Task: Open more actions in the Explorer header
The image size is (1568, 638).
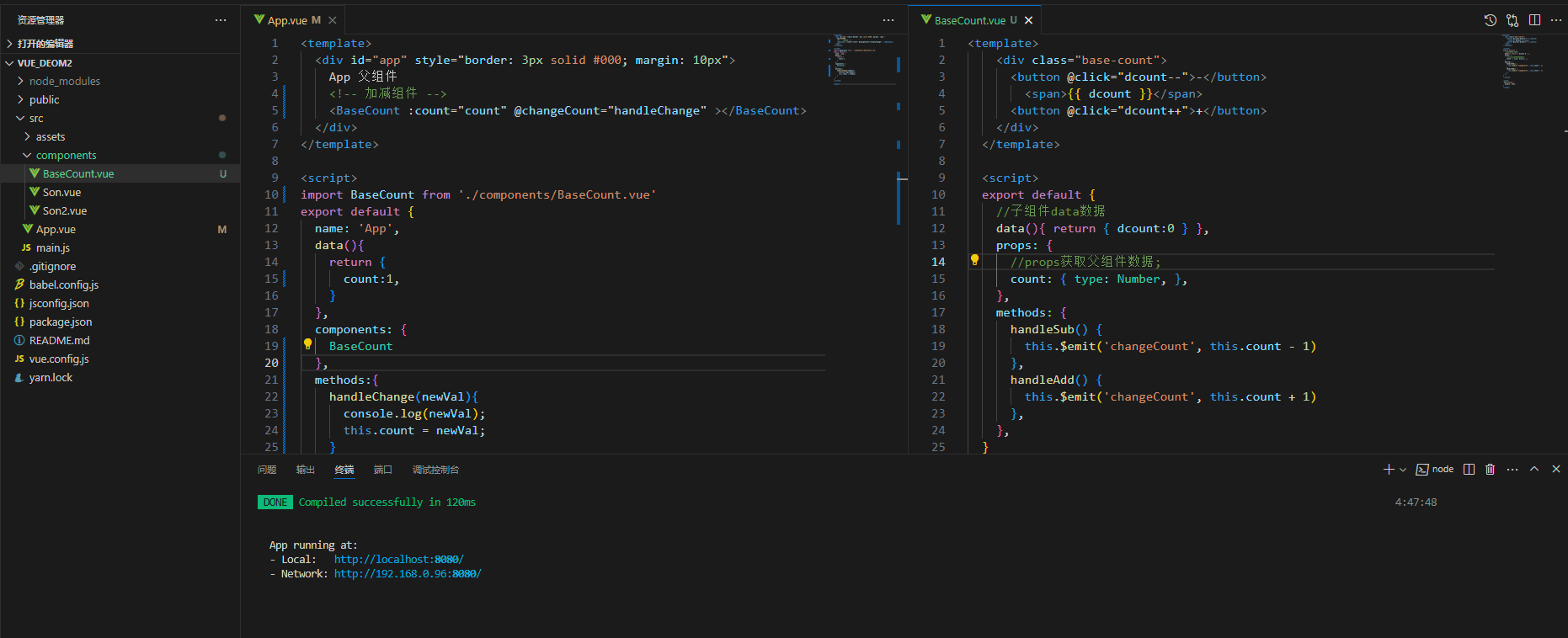Action: [x=221, y=20]
